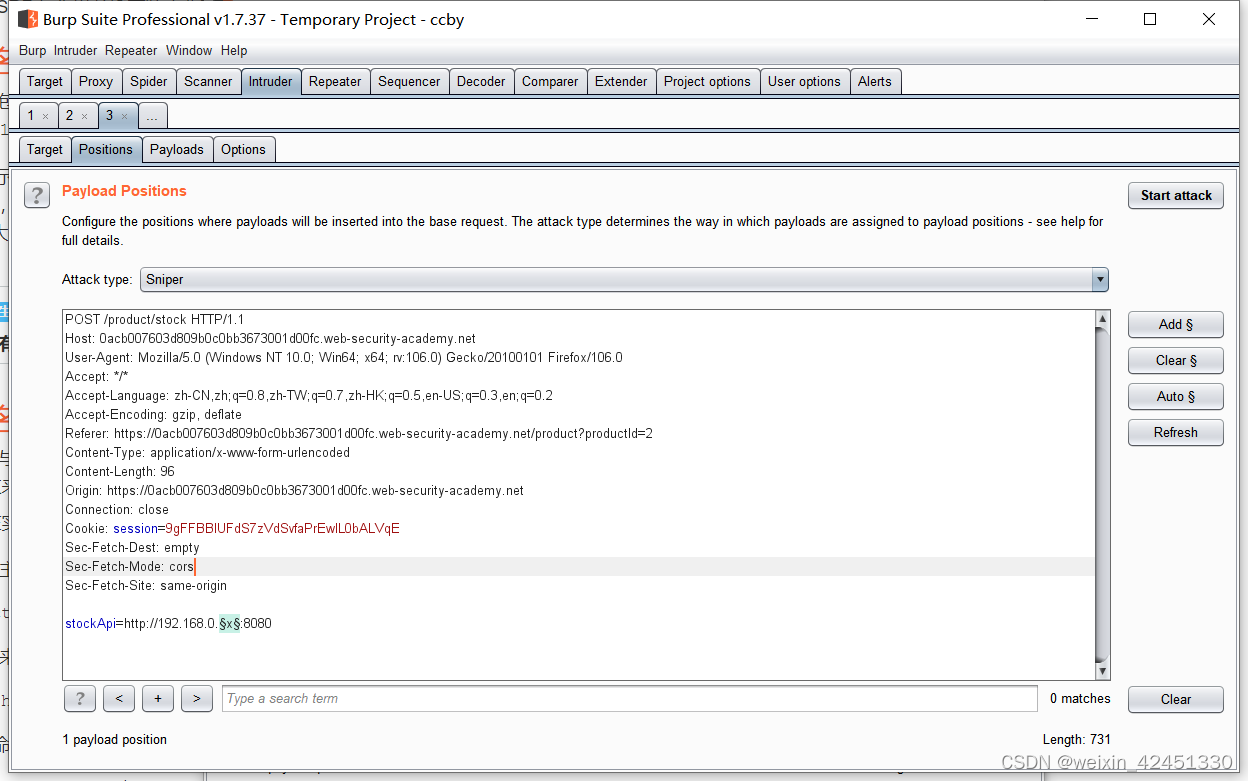Open the User options tab

click(804, 82)
